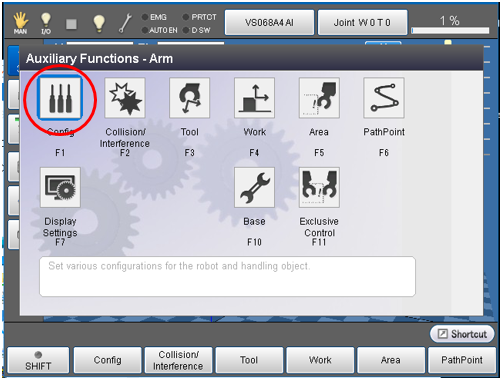Click the bottom Area function key
This screenshot has height=380, width=502.
click(x=391, y=360)
